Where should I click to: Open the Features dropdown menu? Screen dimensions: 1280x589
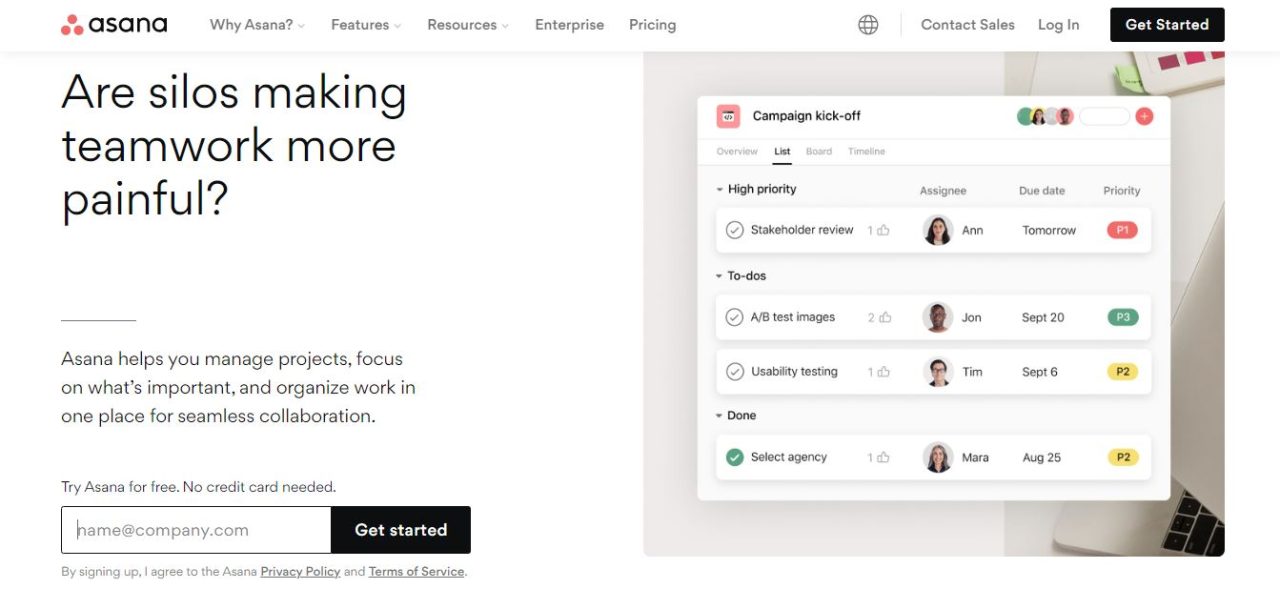360,24
